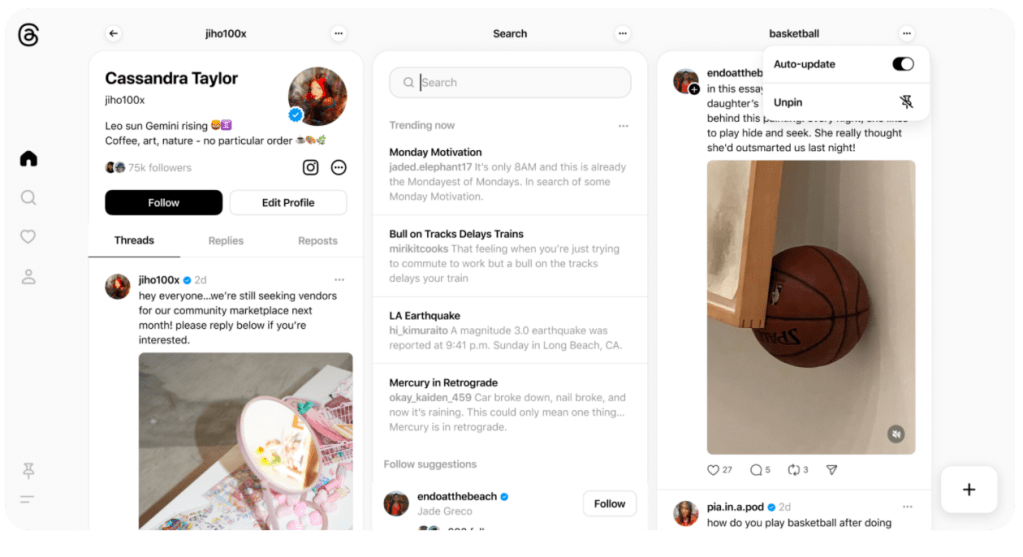The height and width of the screenshot is (557, 1023).
Task: Focus the Search input field
Action: [510, 83]
